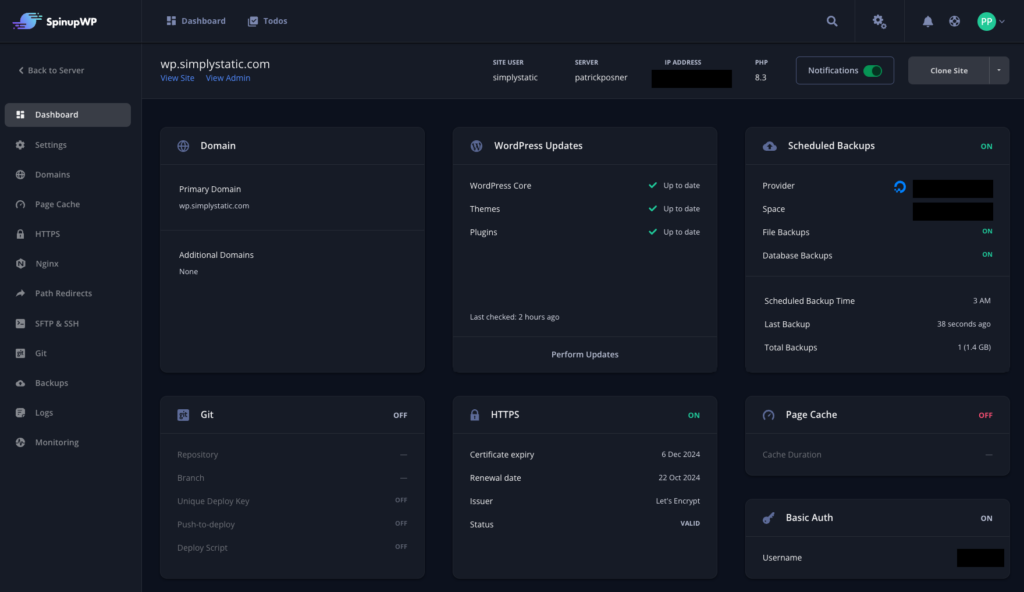1024x592 pixels.
Task: Open Backups in the sidebar
Action: [x=51, y=383]
